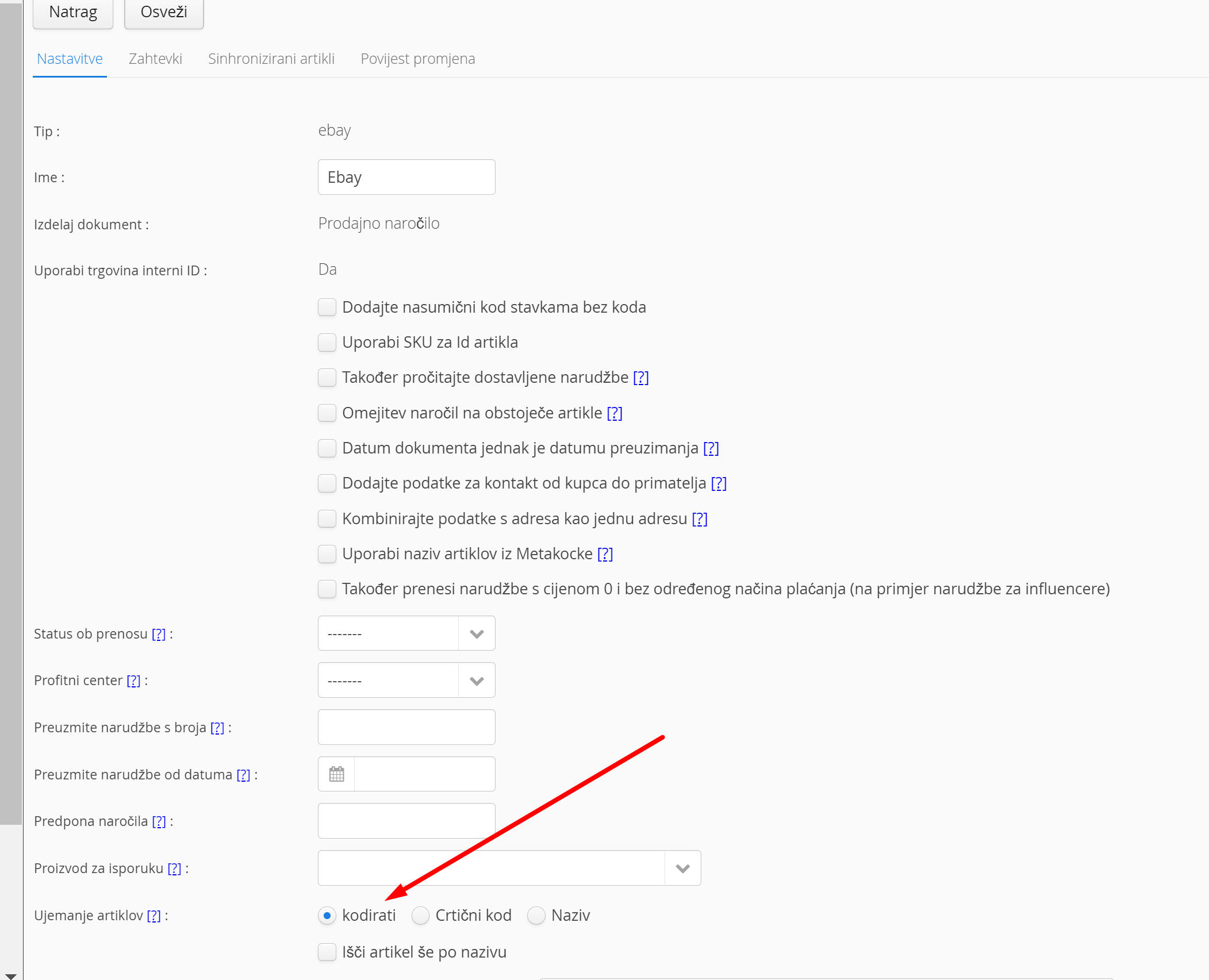The width and height of the screenshot is (1209, 980).
Task: Open help next to Profitni center
Action: [133, 681]
